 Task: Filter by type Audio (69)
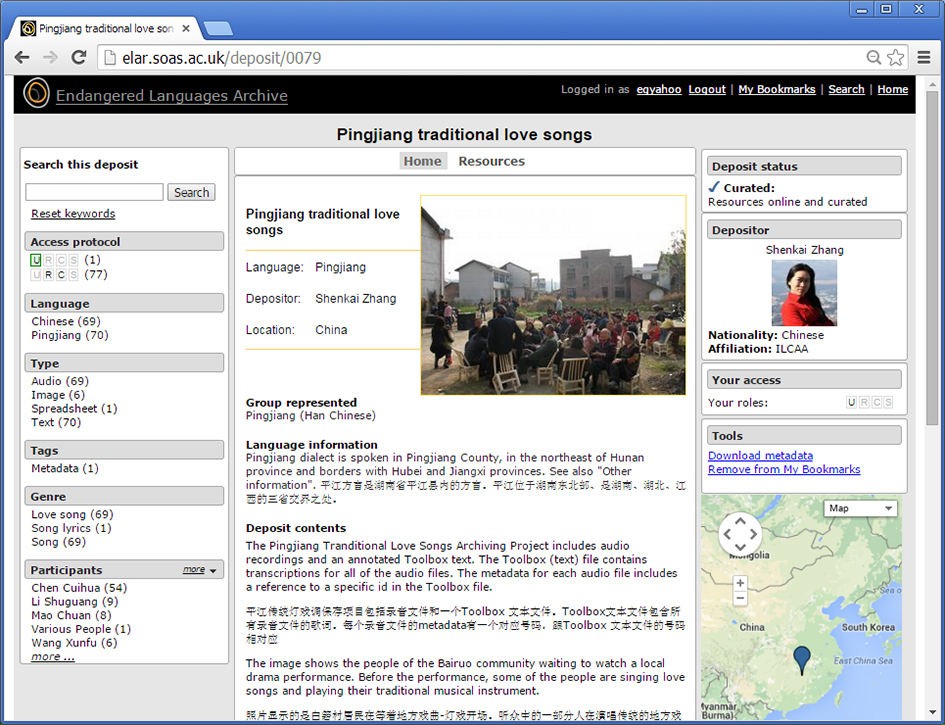(60, 381)
